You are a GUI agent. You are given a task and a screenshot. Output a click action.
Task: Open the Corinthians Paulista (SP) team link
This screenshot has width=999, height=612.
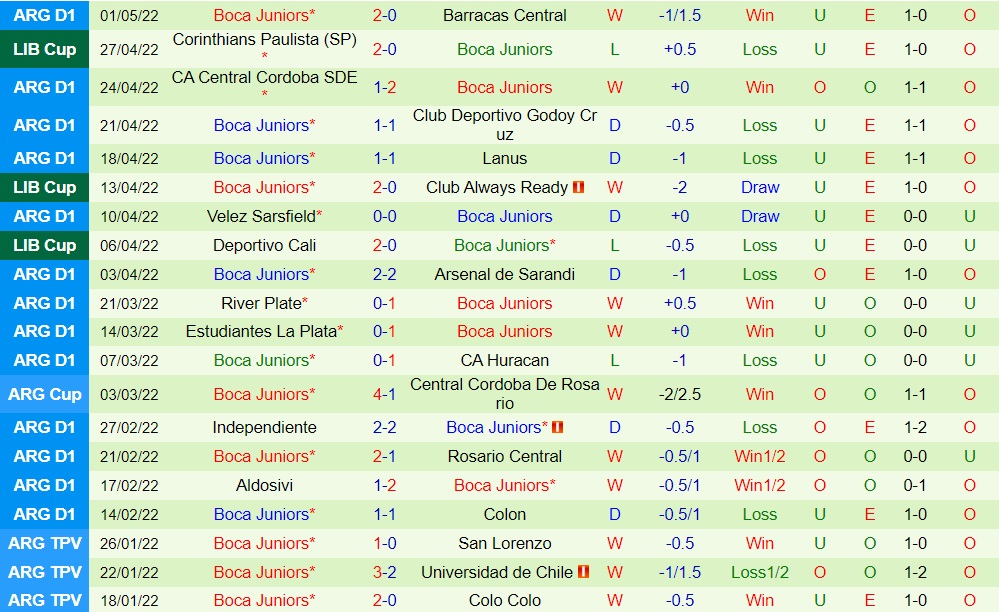[x=264, y=39]
